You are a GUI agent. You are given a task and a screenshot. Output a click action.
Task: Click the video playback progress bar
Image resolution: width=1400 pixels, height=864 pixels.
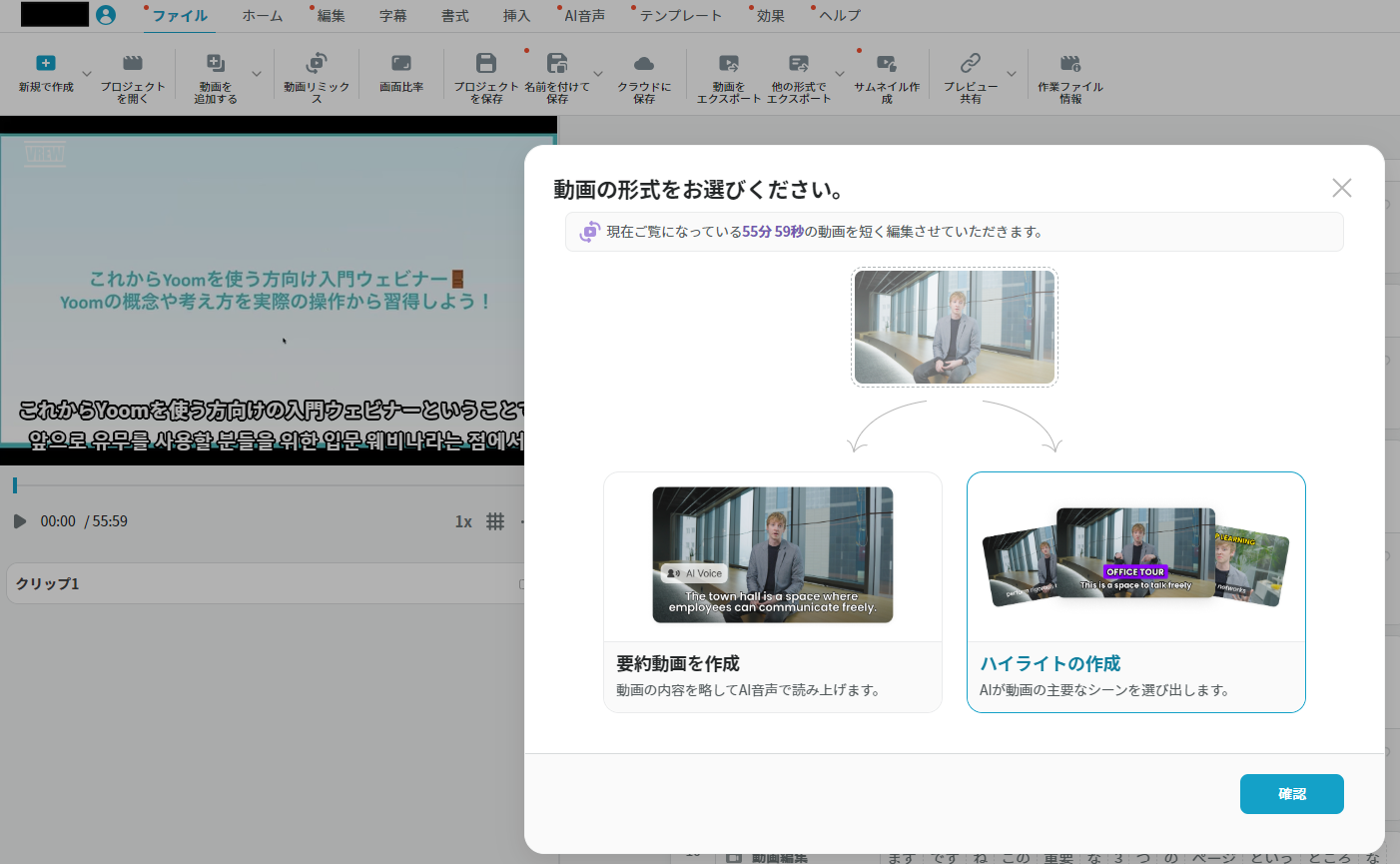(270, 485)
